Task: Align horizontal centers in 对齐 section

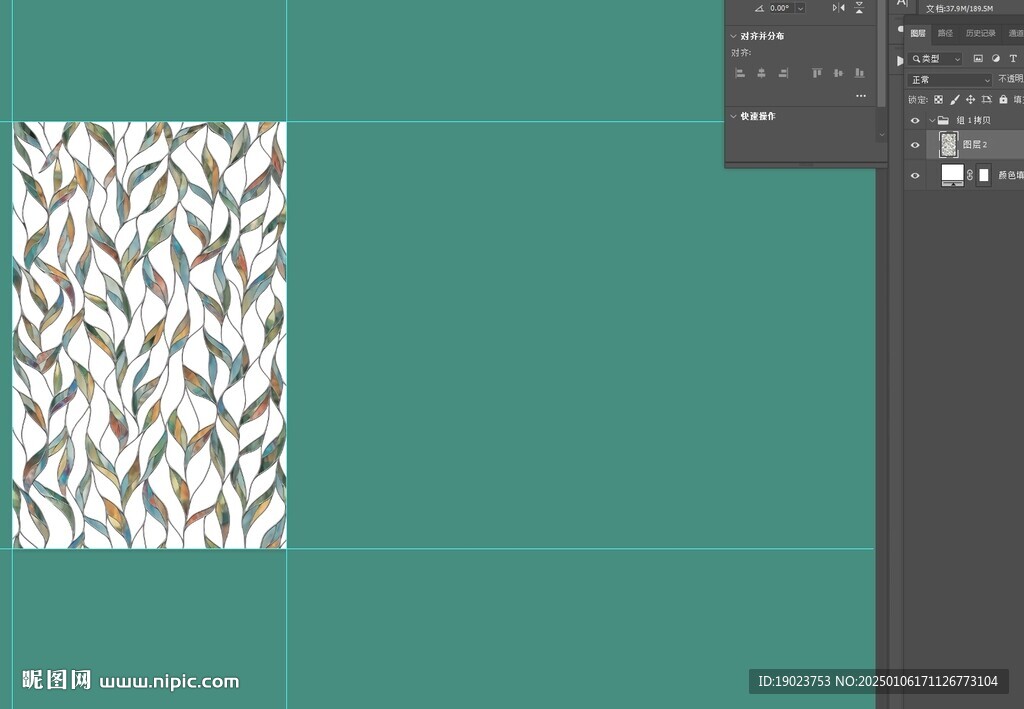Action: (x=761, y=73)
